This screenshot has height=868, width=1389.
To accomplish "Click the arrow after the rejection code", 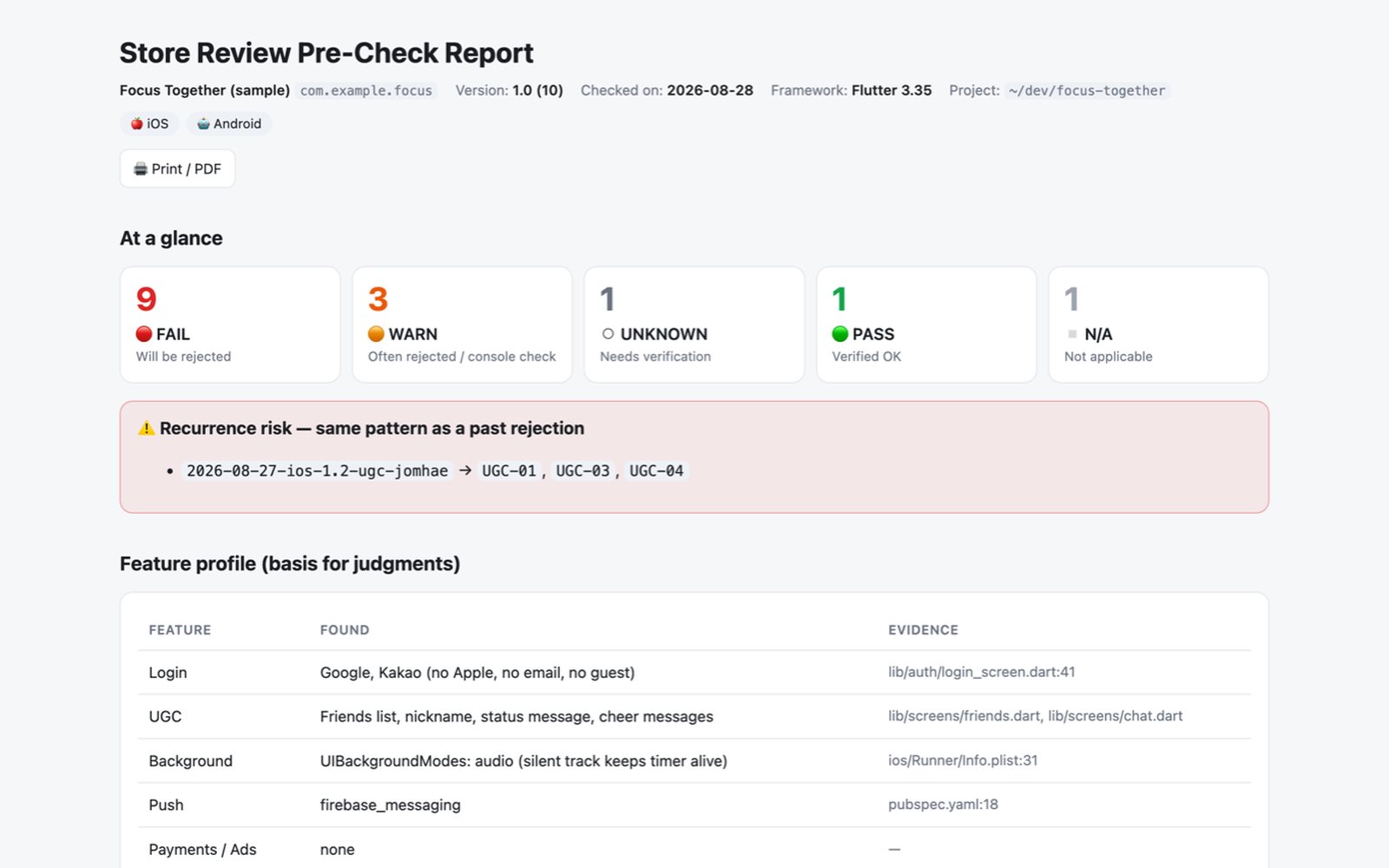I will tap(465, 470).
